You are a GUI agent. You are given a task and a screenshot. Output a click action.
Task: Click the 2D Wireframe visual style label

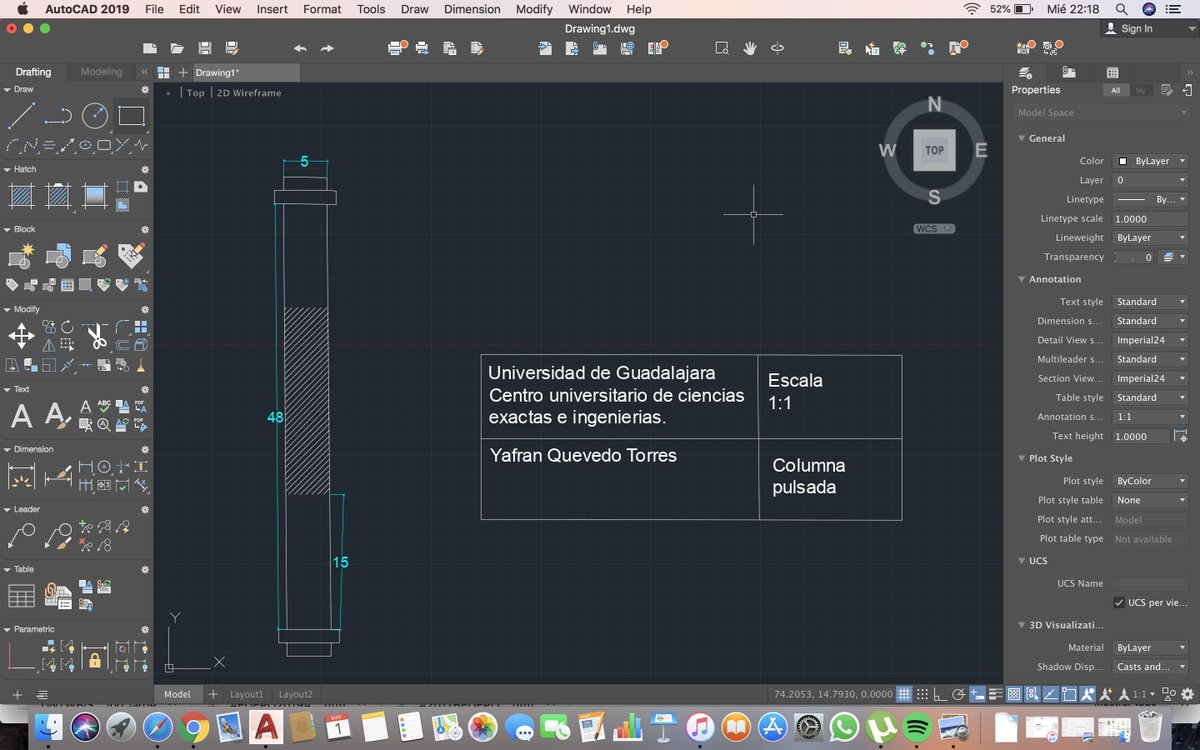click(249, 93)
